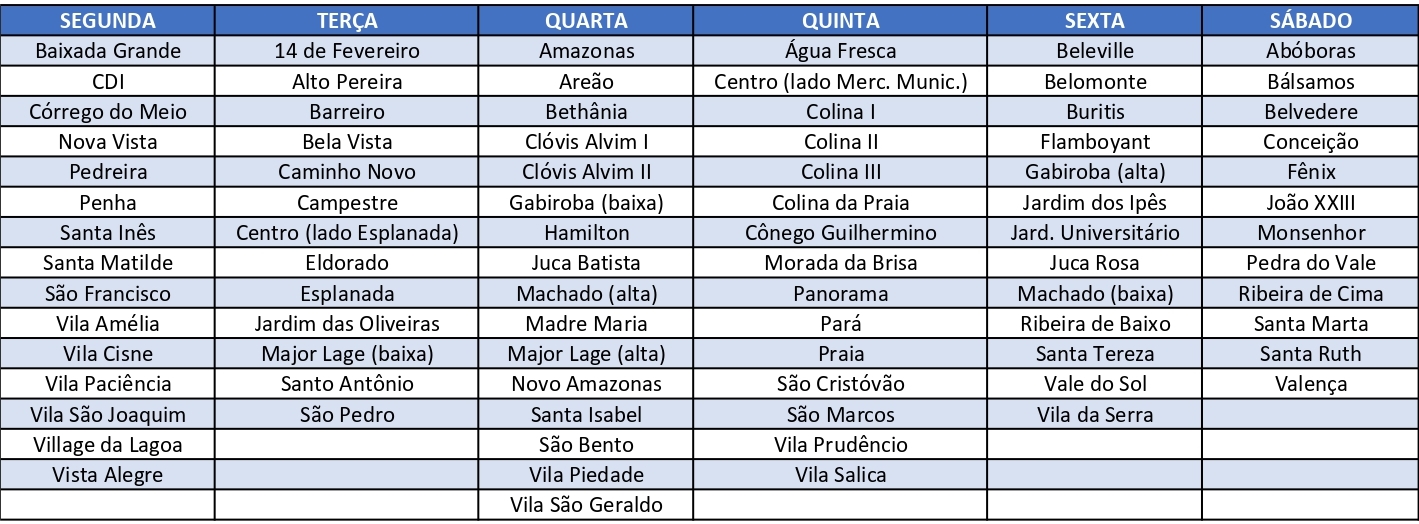Image resolution: width=1419 pixels, height=524 pixels.
Task: Select the SÁBADO column header
Action: (1310, 21)
